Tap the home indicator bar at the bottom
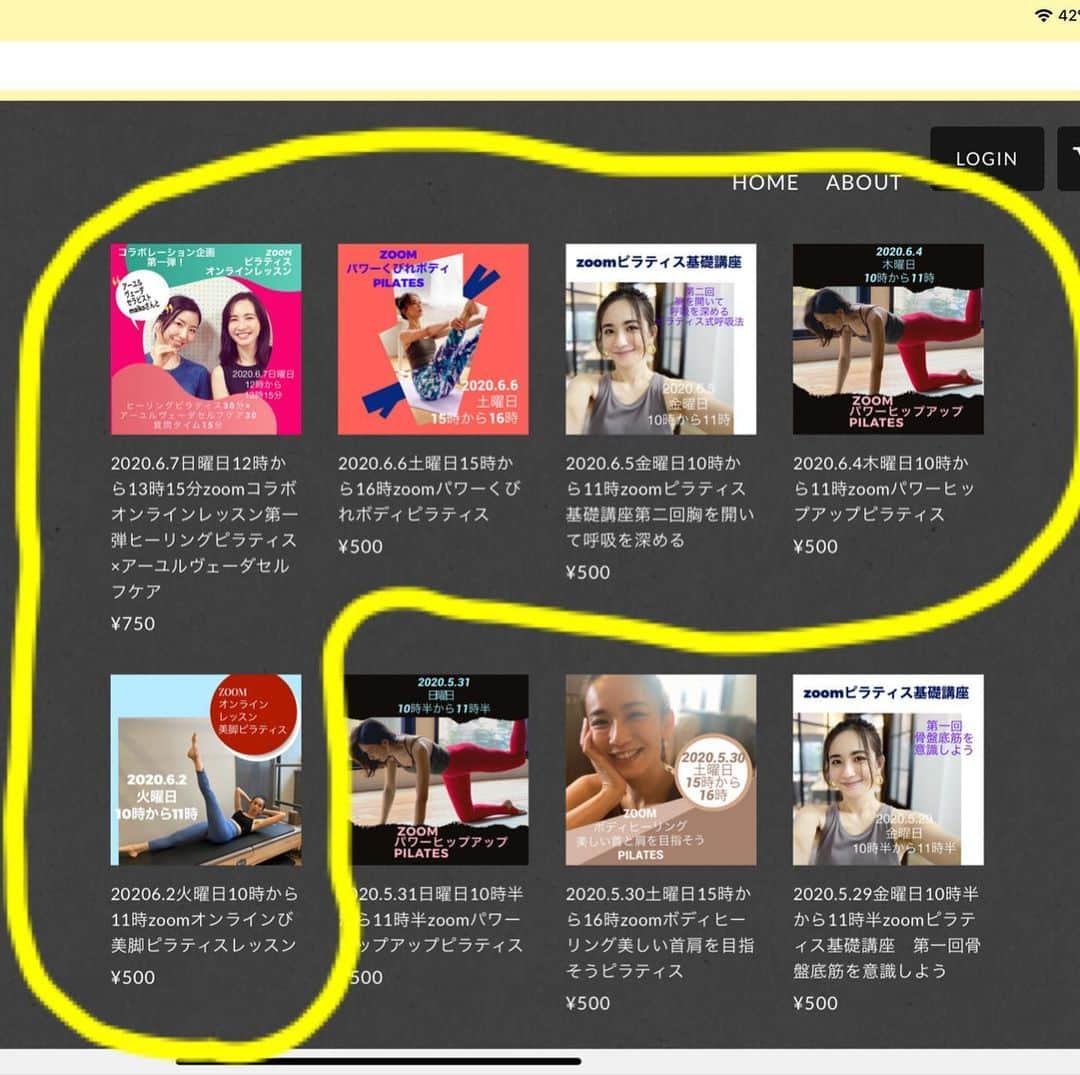1080x1075 pixels. pos(378,1061)
